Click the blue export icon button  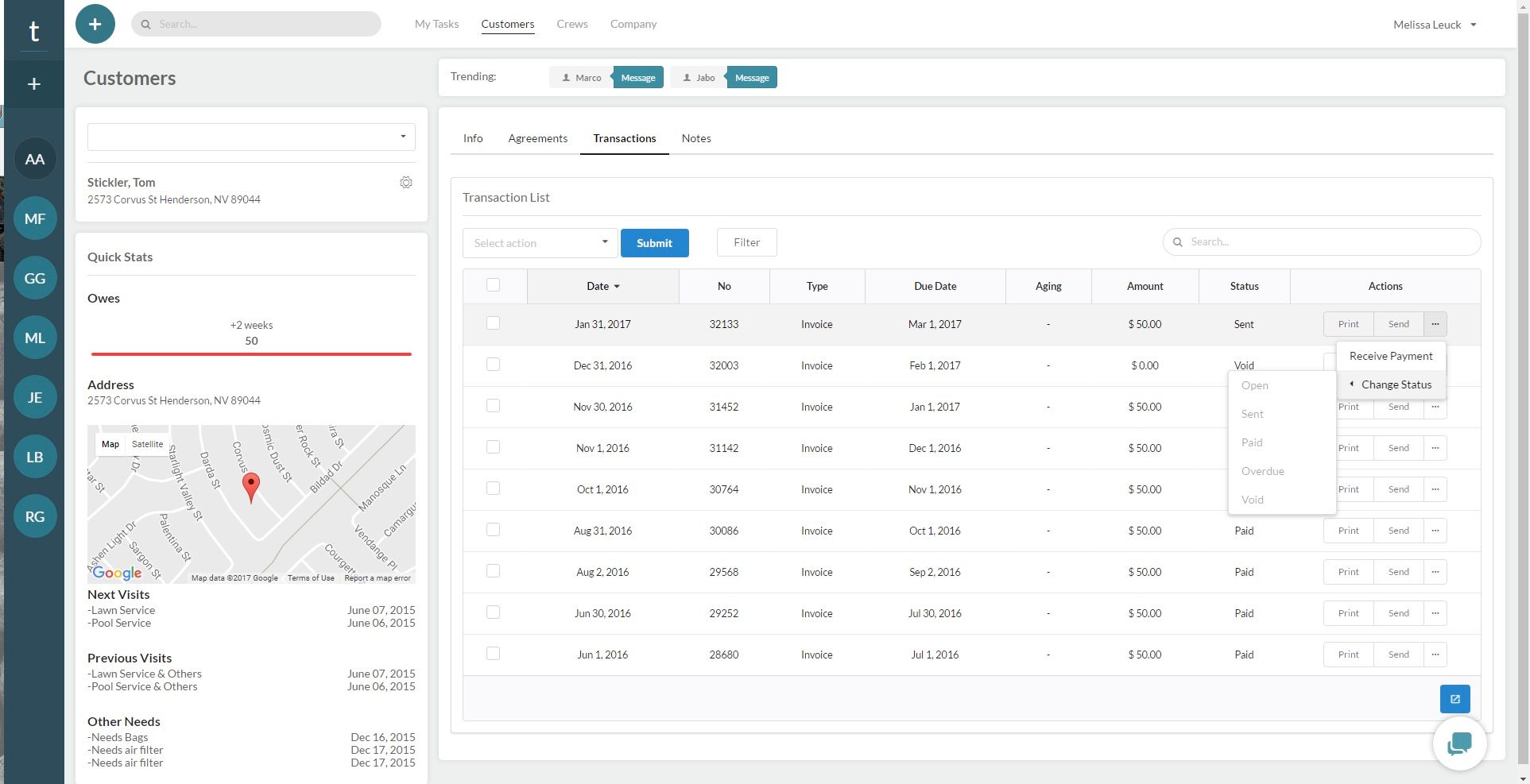pos(1454,699)
